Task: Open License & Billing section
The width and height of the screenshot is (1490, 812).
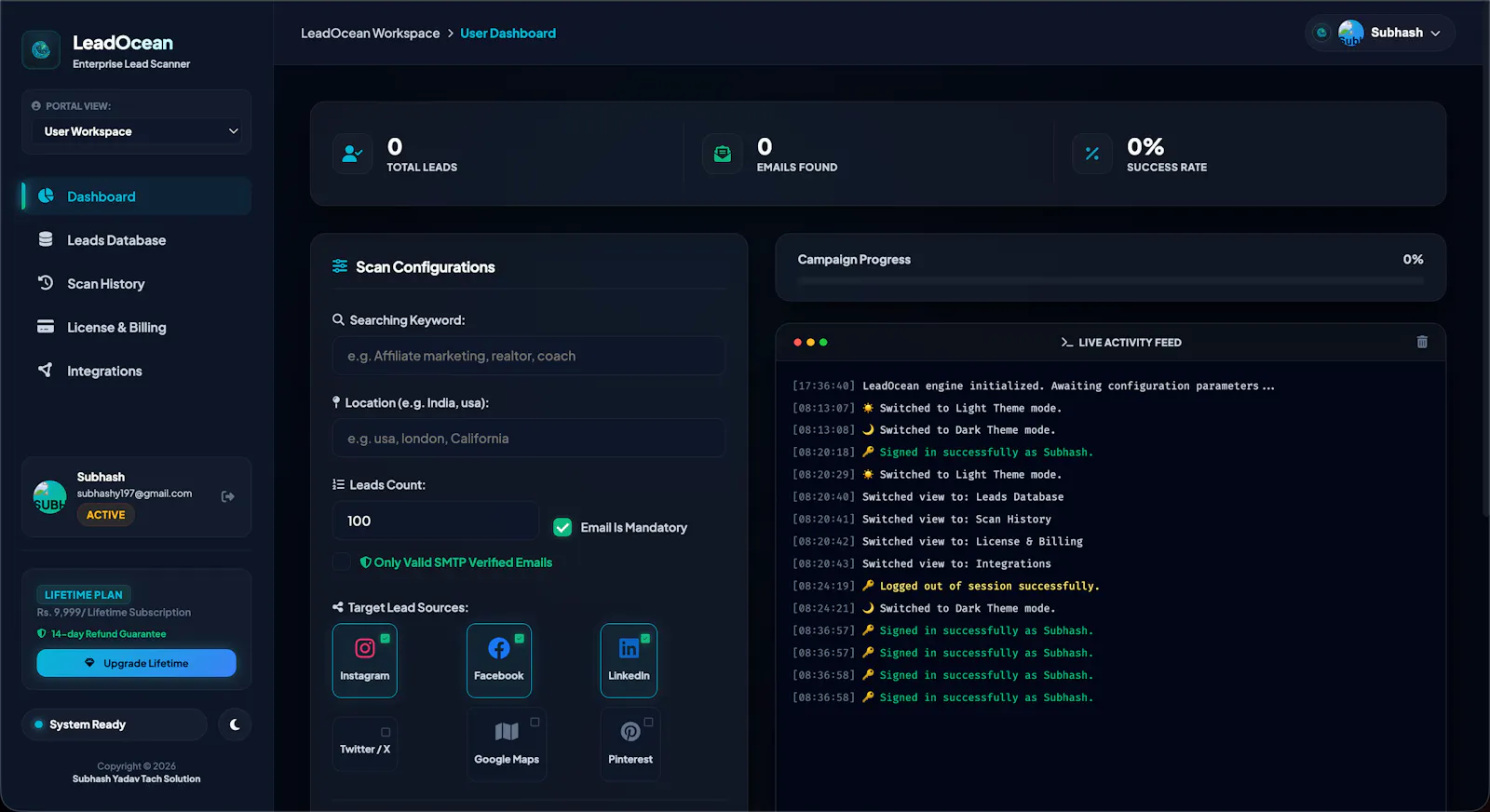Action: point(136,328)
